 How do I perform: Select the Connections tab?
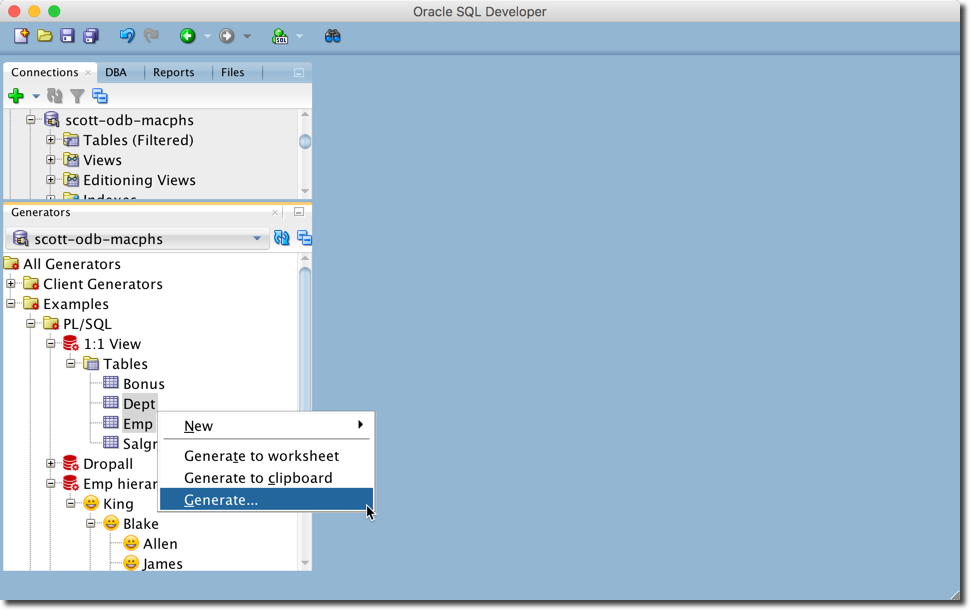[x=45, y=72]
